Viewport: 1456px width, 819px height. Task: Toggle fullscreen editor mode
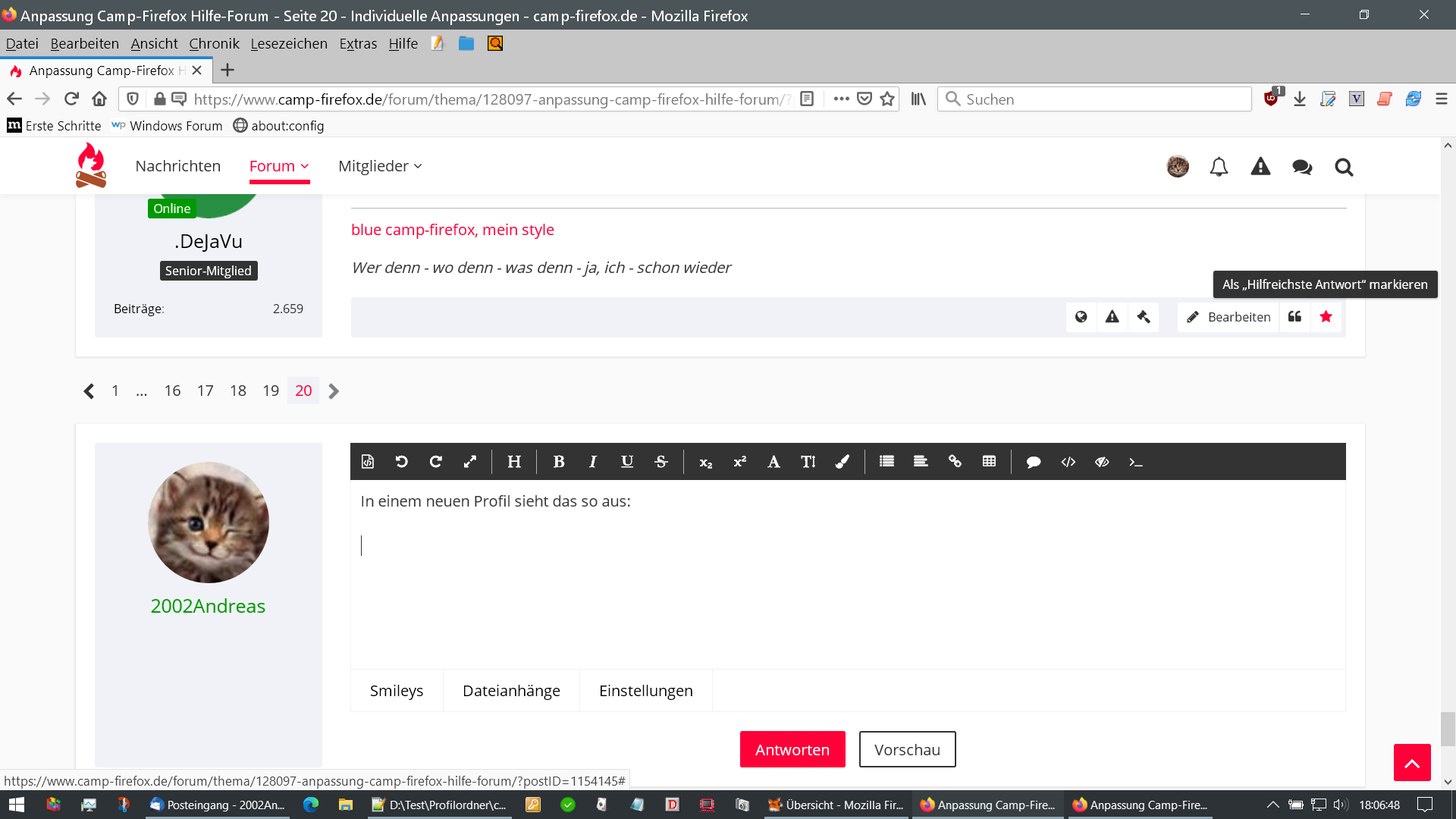[x=470, y=462]
